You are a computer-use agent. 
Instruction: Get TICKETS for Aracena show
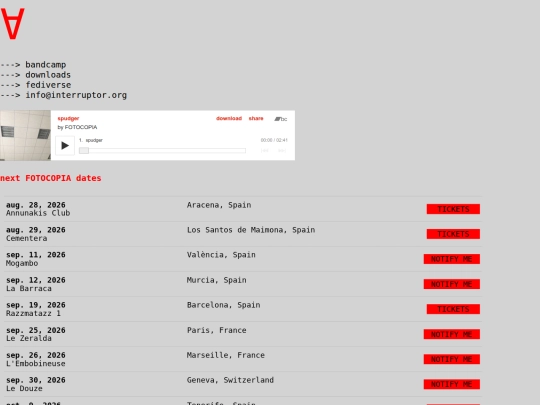453,209
